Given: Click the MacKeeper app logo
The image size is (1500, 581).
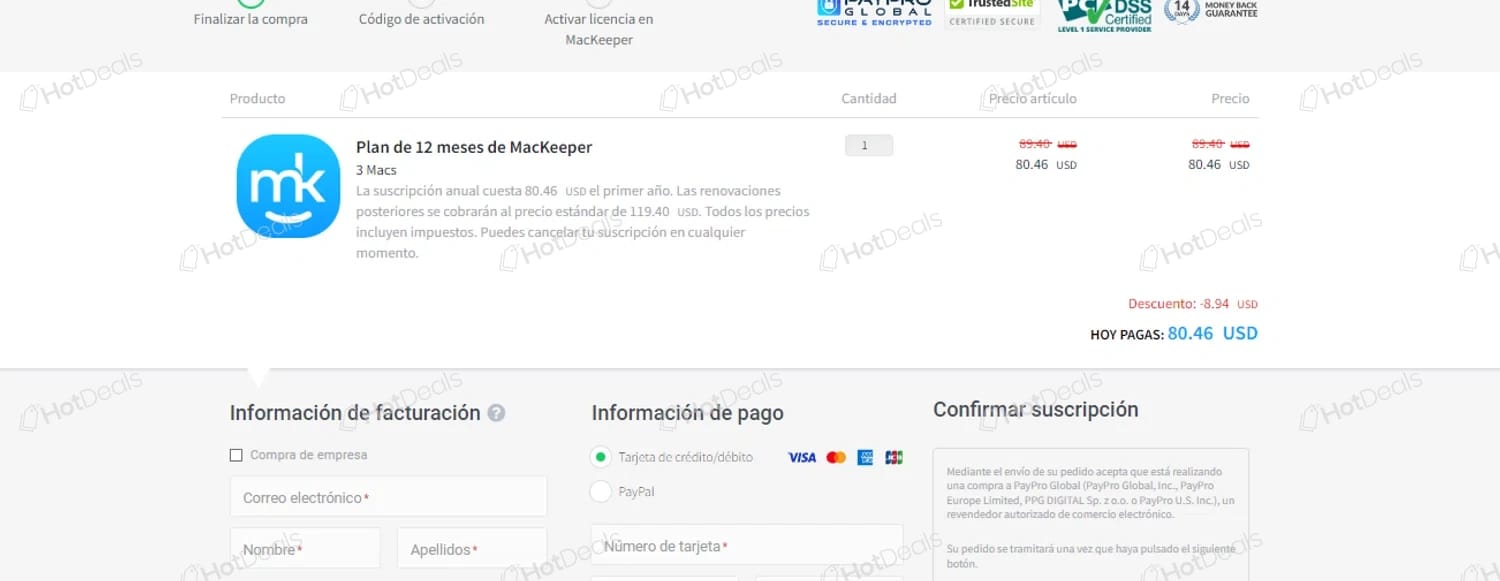Looking at the screenshot, I should pos(288,186).
